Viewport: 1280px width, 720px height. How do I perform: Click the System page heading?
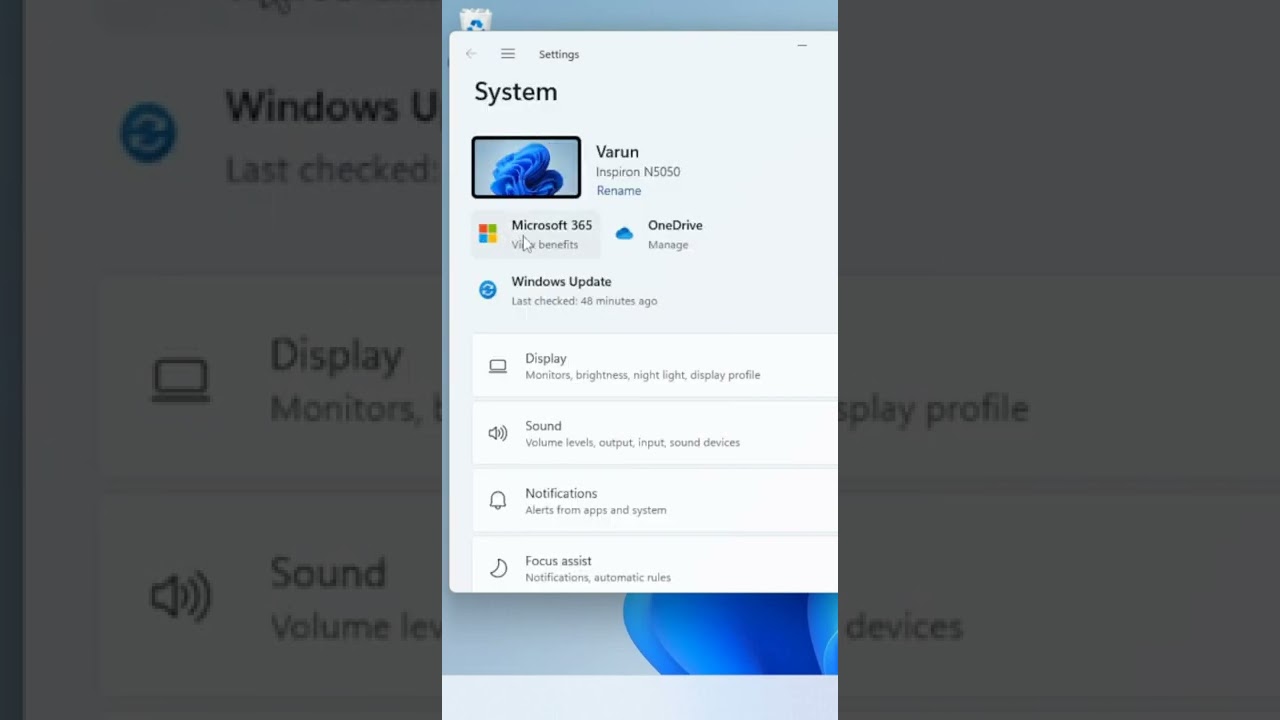coord(516,92)
